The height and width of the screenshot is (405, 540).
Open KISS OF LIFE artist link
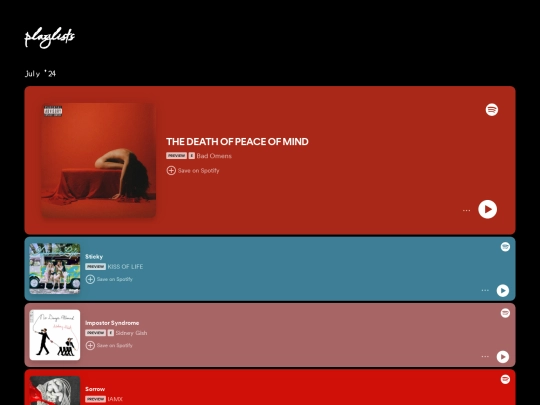[125, 267]
